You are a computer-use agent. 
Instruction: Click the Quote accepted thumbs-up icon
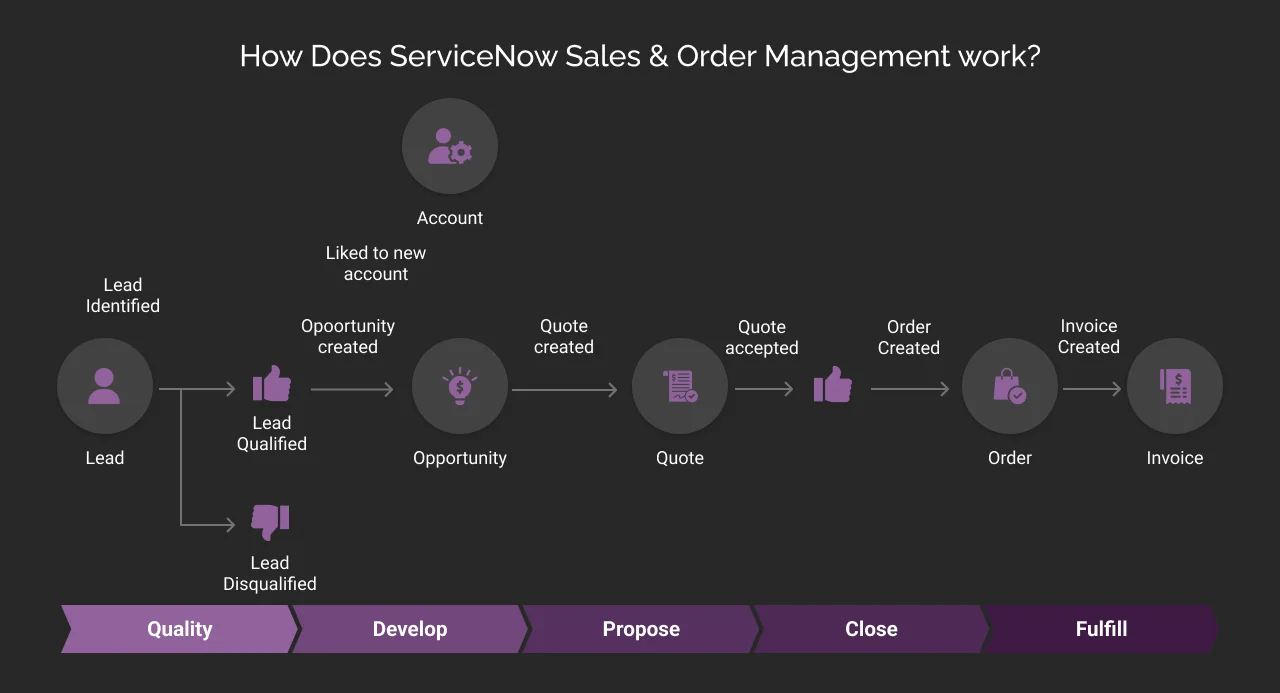click(833, 388)
